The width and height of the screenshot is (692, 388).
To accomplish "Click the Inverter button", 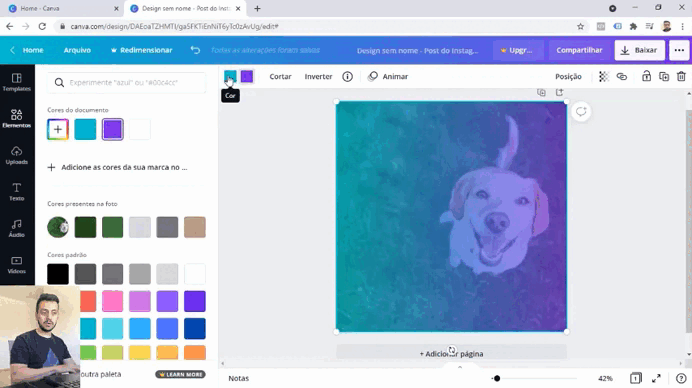I will point(318,76).
